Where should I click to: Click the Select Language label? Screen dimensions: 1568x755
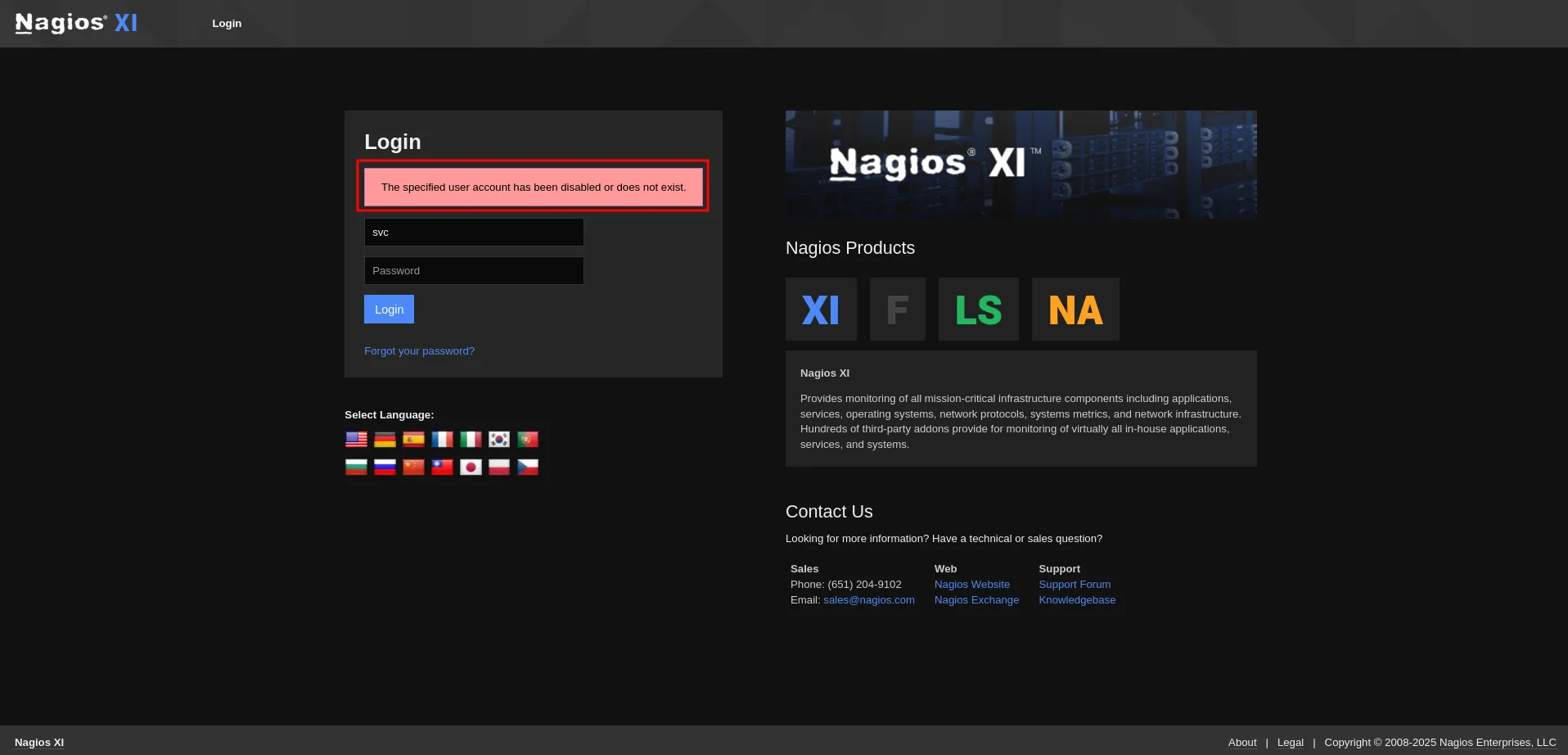point(390,415)
